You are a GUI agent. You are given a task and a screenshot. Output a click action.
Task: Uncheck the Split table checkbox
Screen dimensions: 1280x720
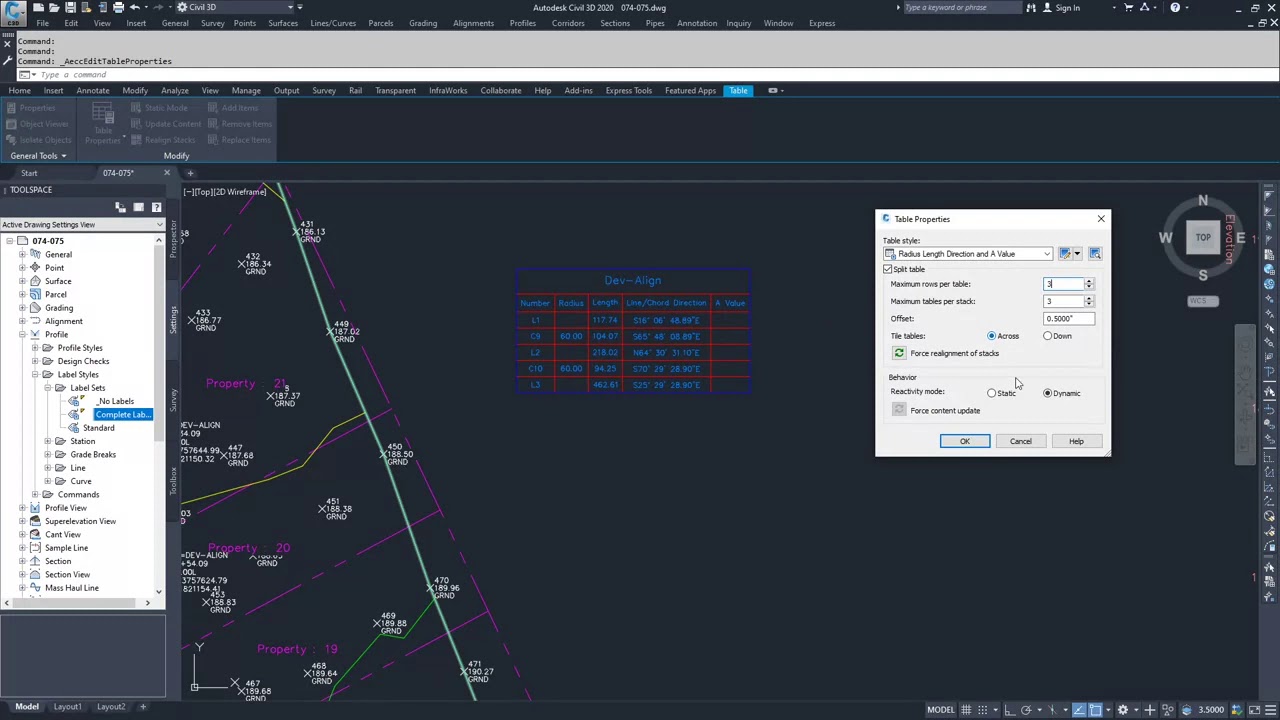[888, 270]
